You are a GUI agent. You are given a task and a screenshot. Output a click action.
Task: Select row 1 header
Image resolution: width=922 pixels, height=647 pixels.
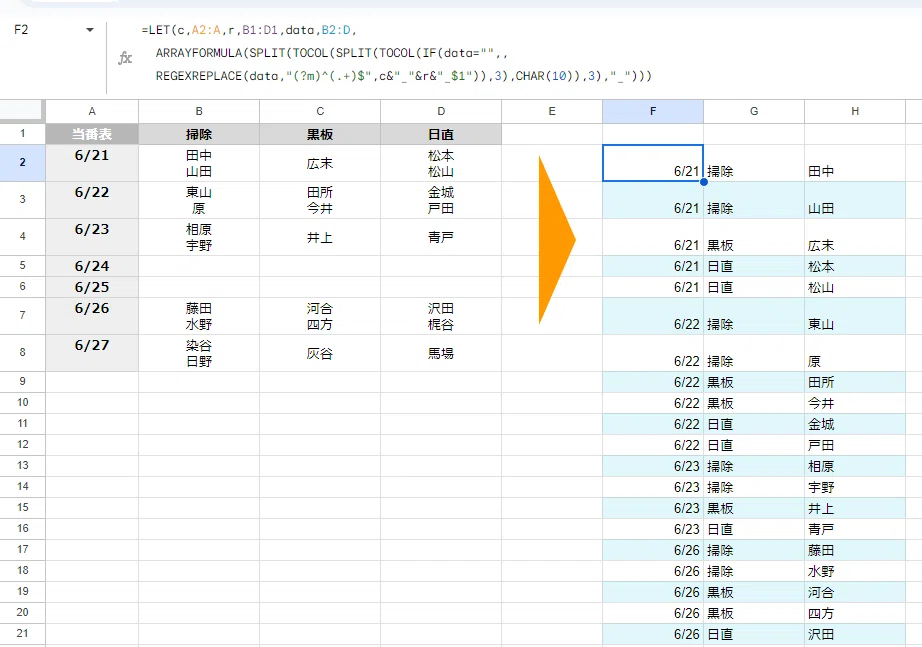(x=22, y=134)
